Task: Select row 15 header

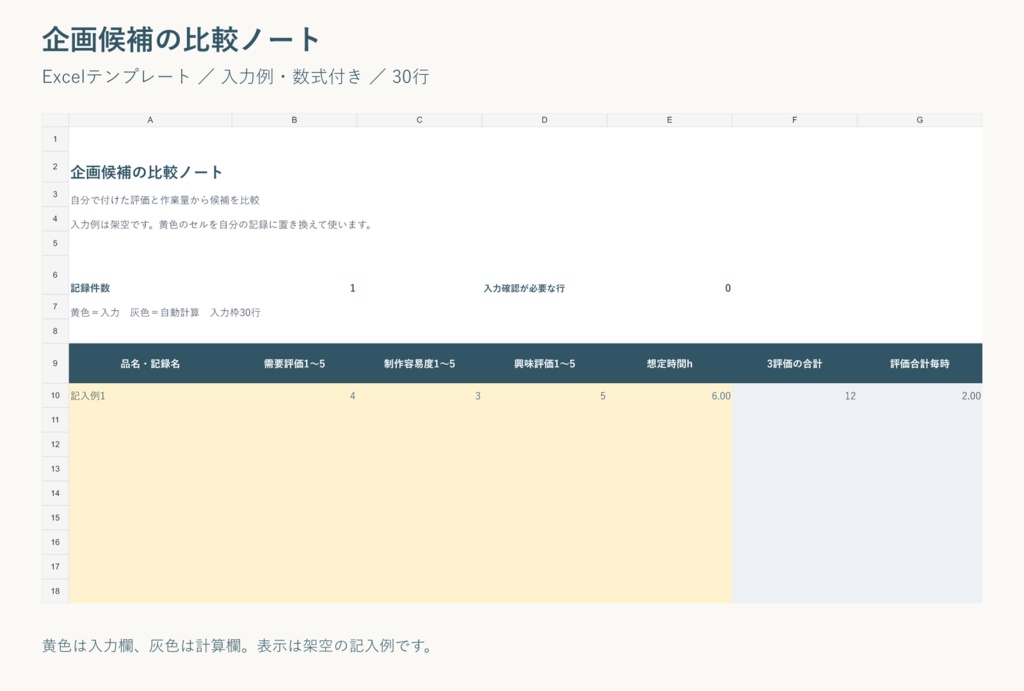Action: pyautogui.click(x=55, y=518)
